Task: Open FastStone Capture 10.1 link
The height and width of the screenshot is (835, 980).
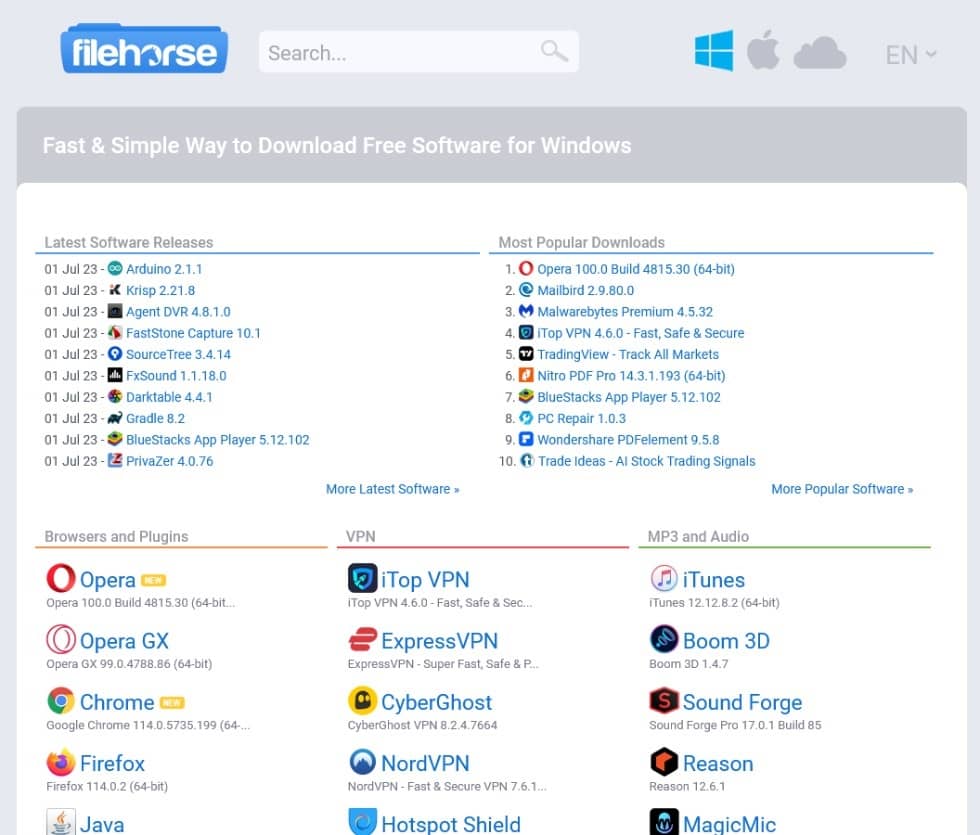Action: tap(193, 332)
